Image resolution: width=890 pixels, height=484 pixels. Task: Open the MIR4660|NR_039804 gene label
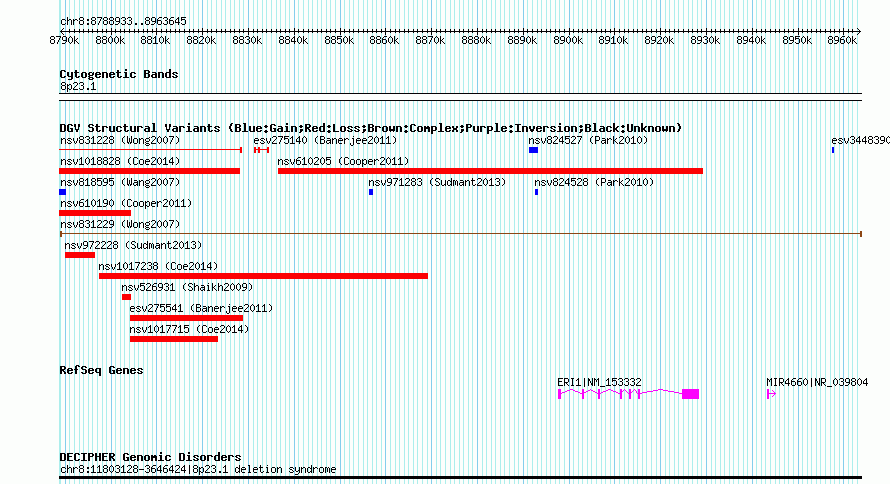click(x=817, y=382)
